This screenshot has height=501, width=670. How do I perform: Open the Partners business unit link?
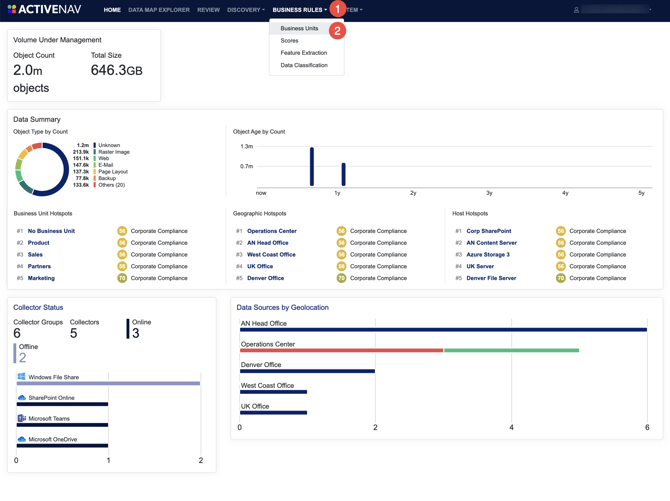[x=39, y=266]
